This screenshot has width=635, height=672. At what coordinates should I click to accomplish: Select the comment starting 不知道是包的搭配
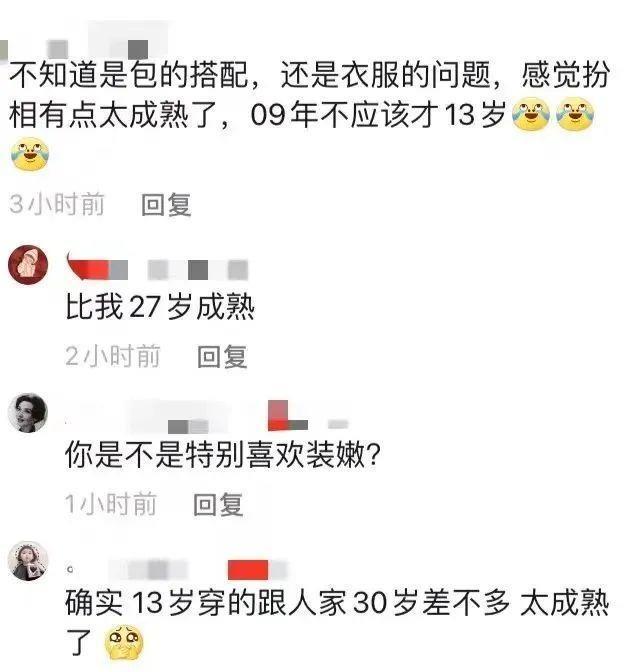[x=309, y=114]
